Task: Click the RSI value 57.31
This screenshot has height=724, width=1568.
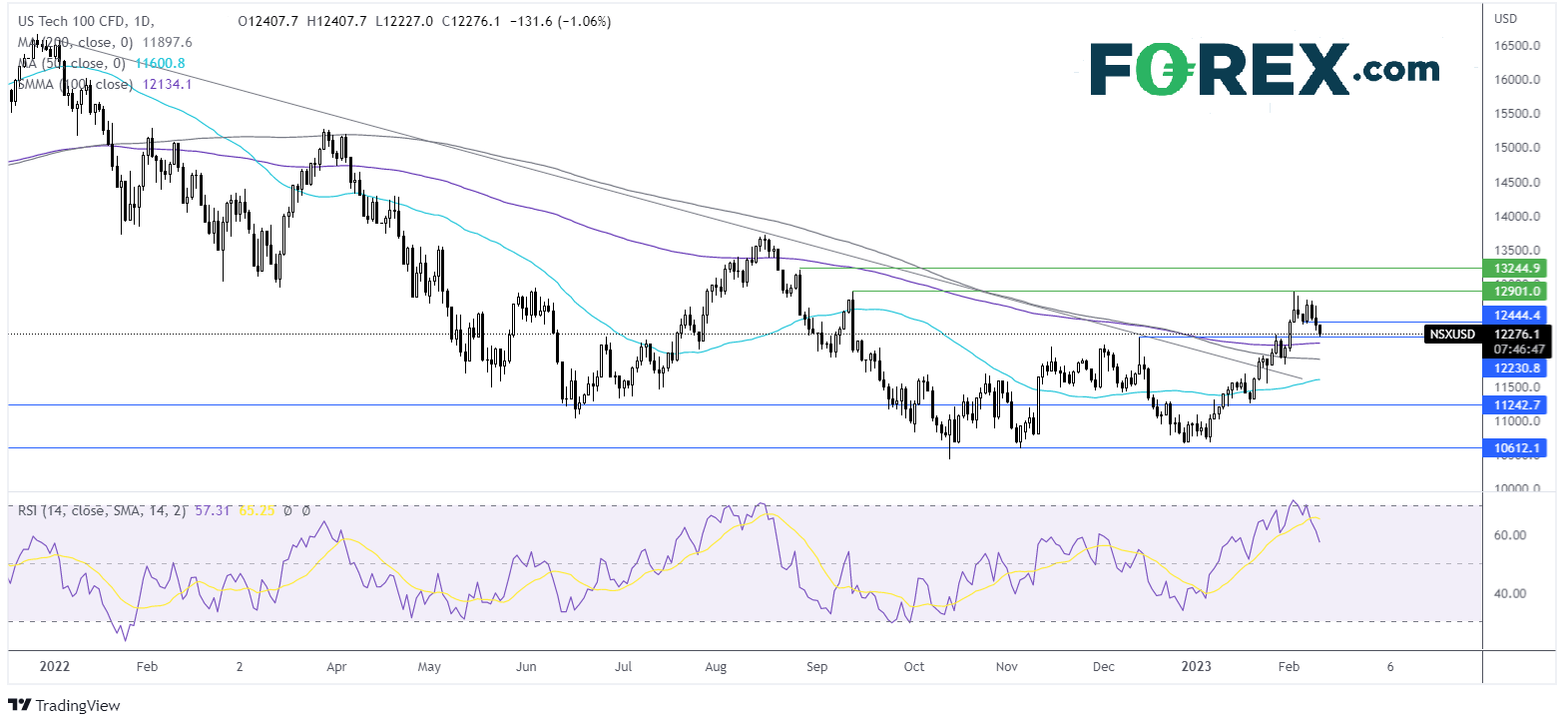Action: 213,510
